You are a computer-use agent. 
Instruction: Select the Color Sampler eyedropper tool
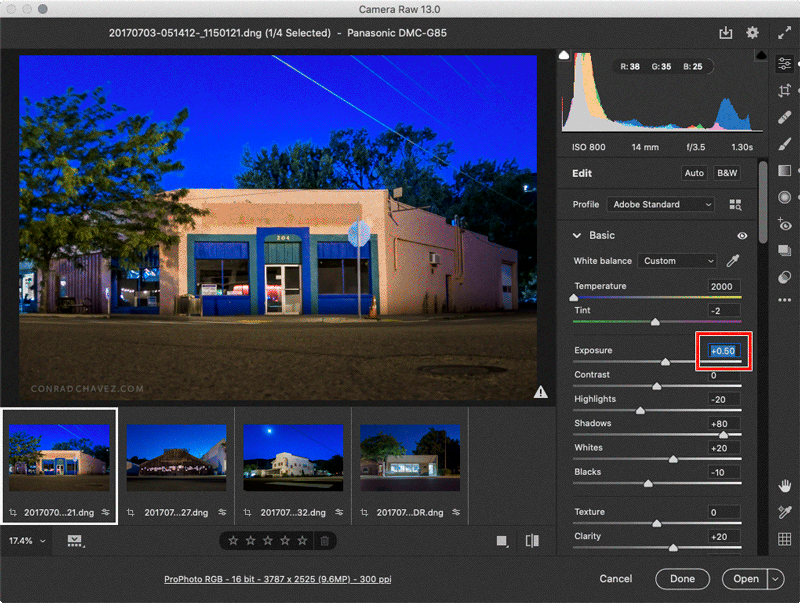[x=784, y=512]
